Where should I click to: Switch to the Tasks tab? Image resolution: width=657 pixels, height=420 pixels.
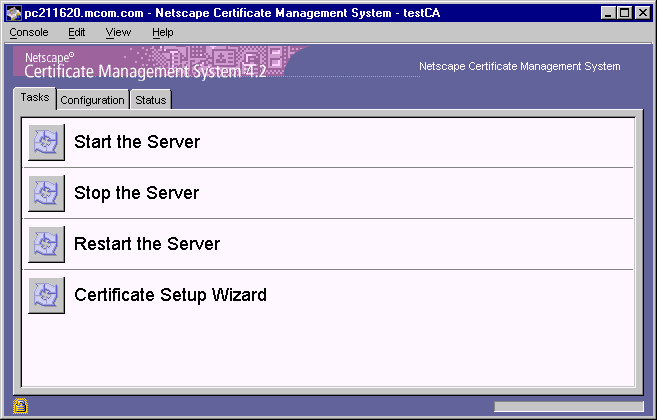(x=35, y=98)
